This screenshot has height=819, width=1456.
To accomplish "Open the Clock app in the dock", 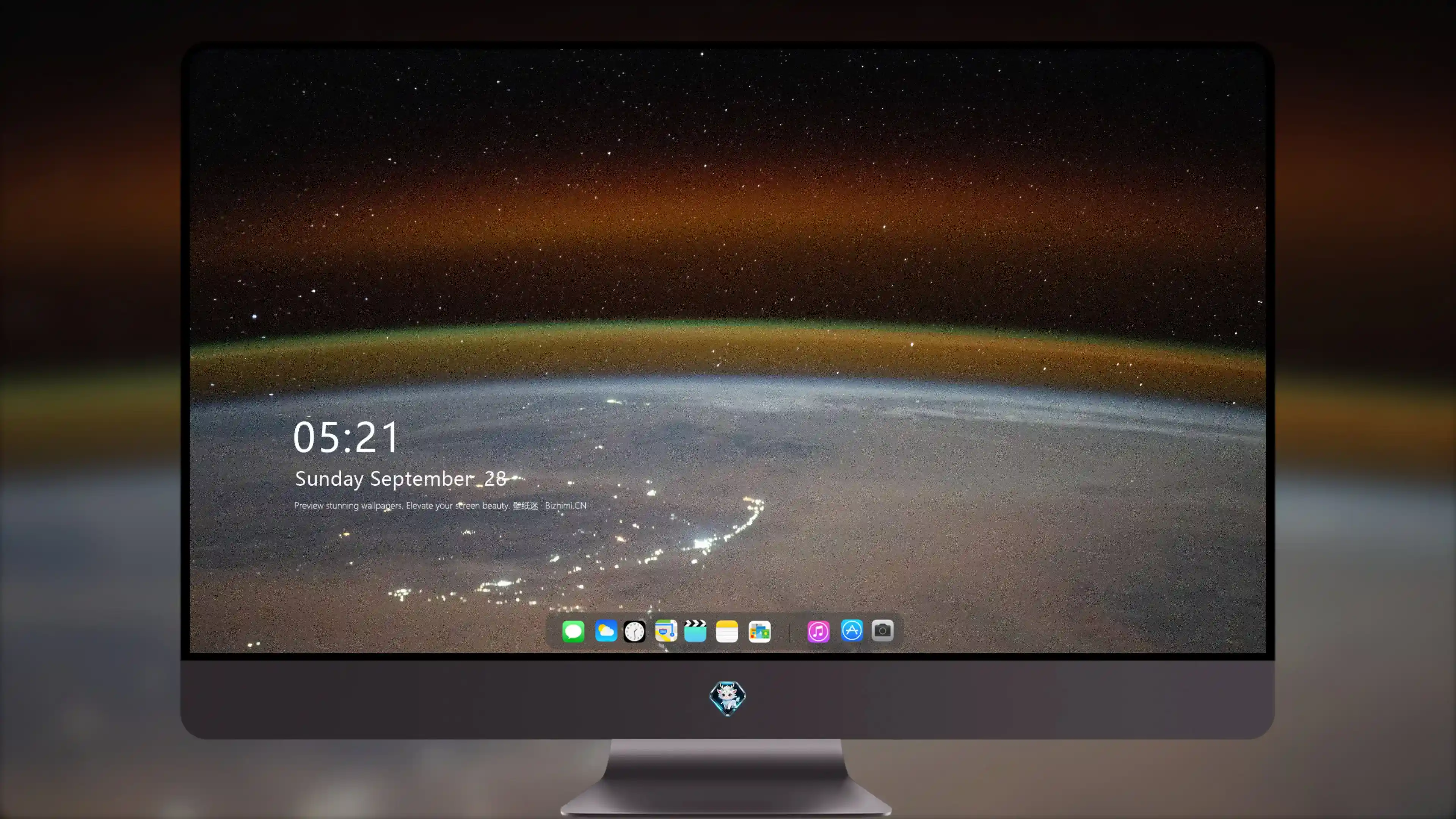I will click(634, 631).
